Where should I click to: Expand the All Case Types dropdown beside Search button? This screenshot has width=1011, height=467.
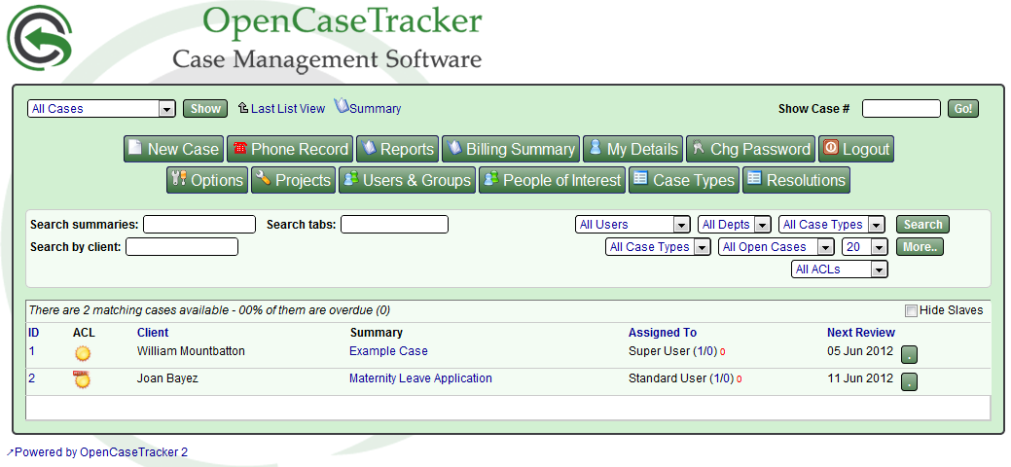click(831, 224)
